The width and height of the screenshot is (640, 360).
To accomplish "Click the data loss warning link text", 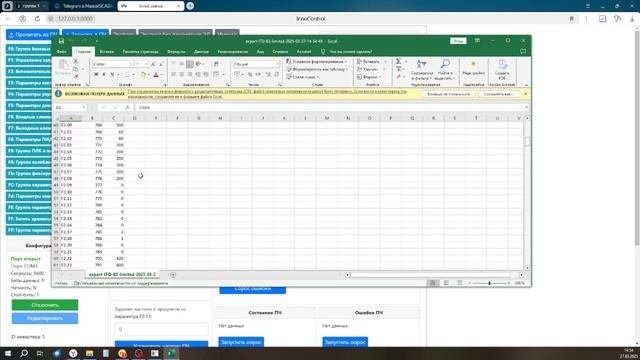I will (x=267, y=94).
